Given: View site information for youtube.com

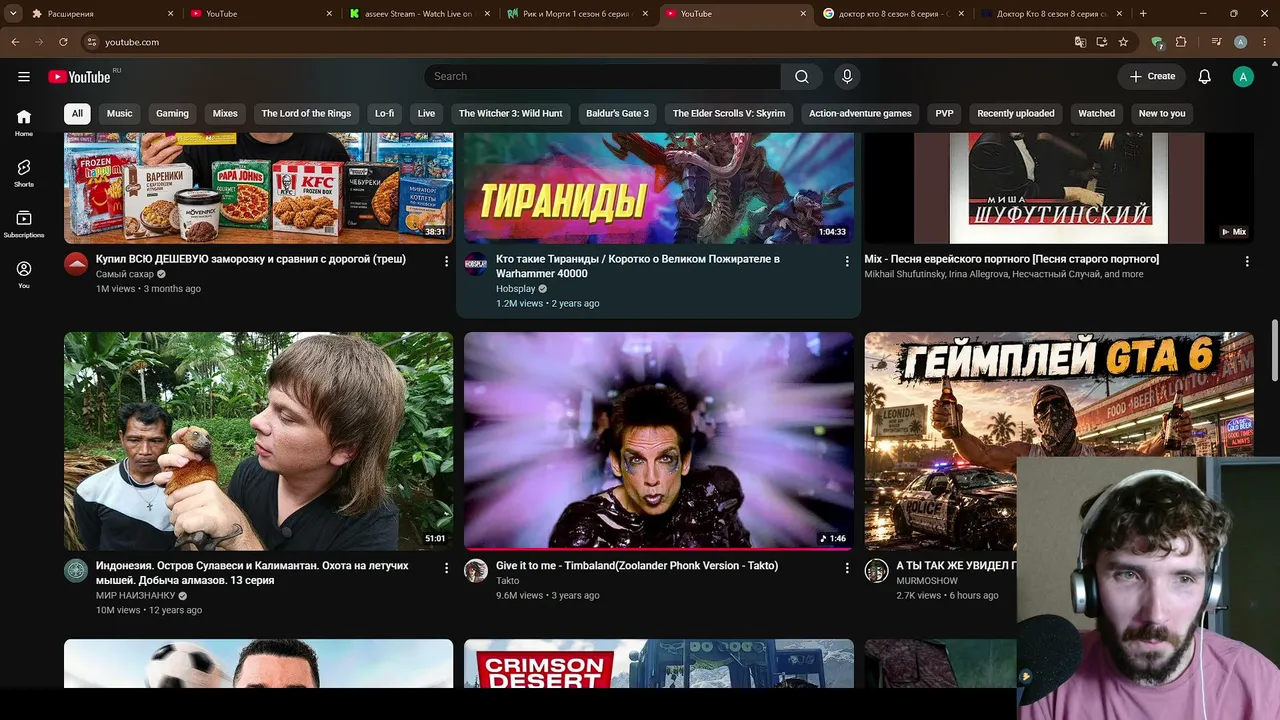Looking at the screenshot, I should coord(91,42).
